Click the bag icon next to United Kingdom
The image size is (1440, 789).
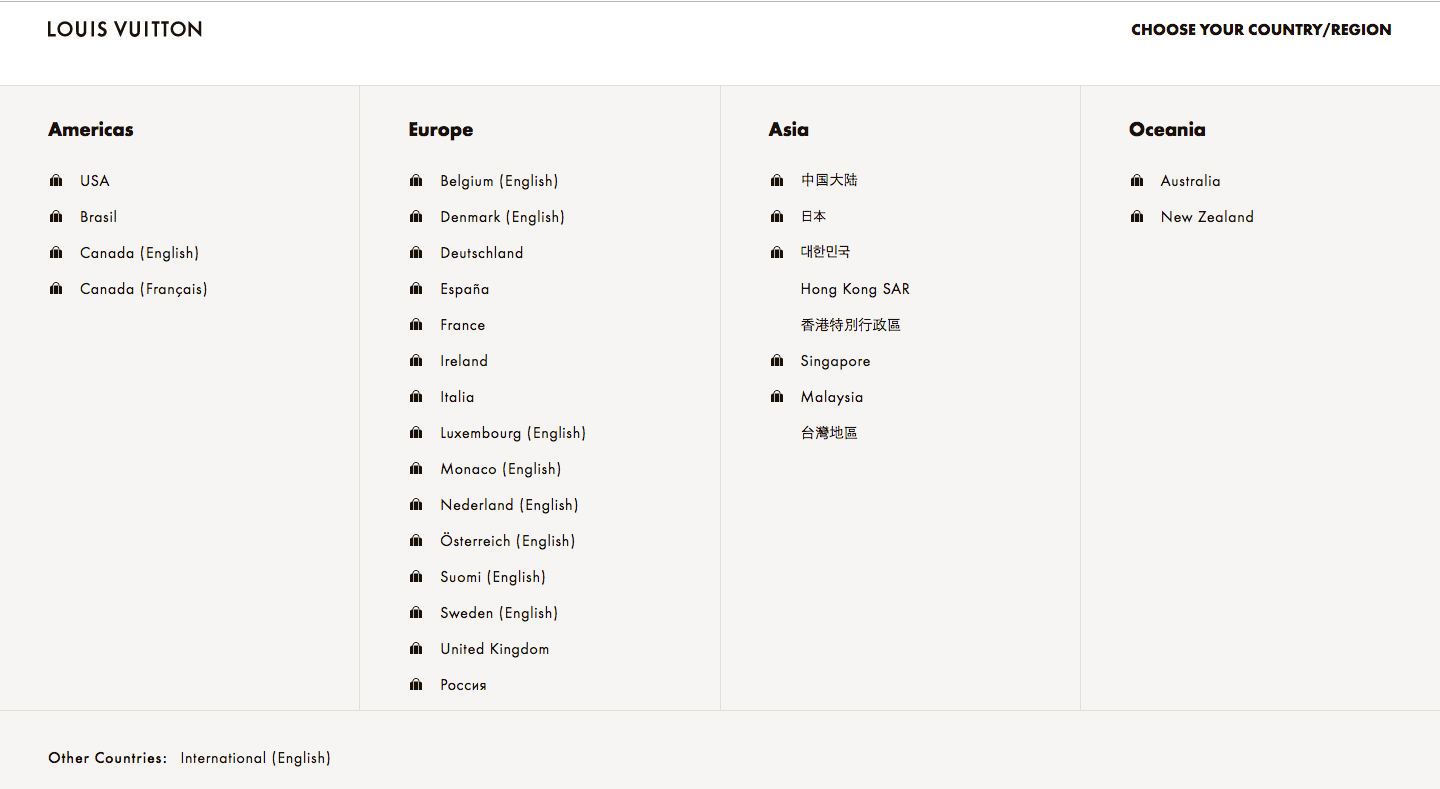coord(416,649)
